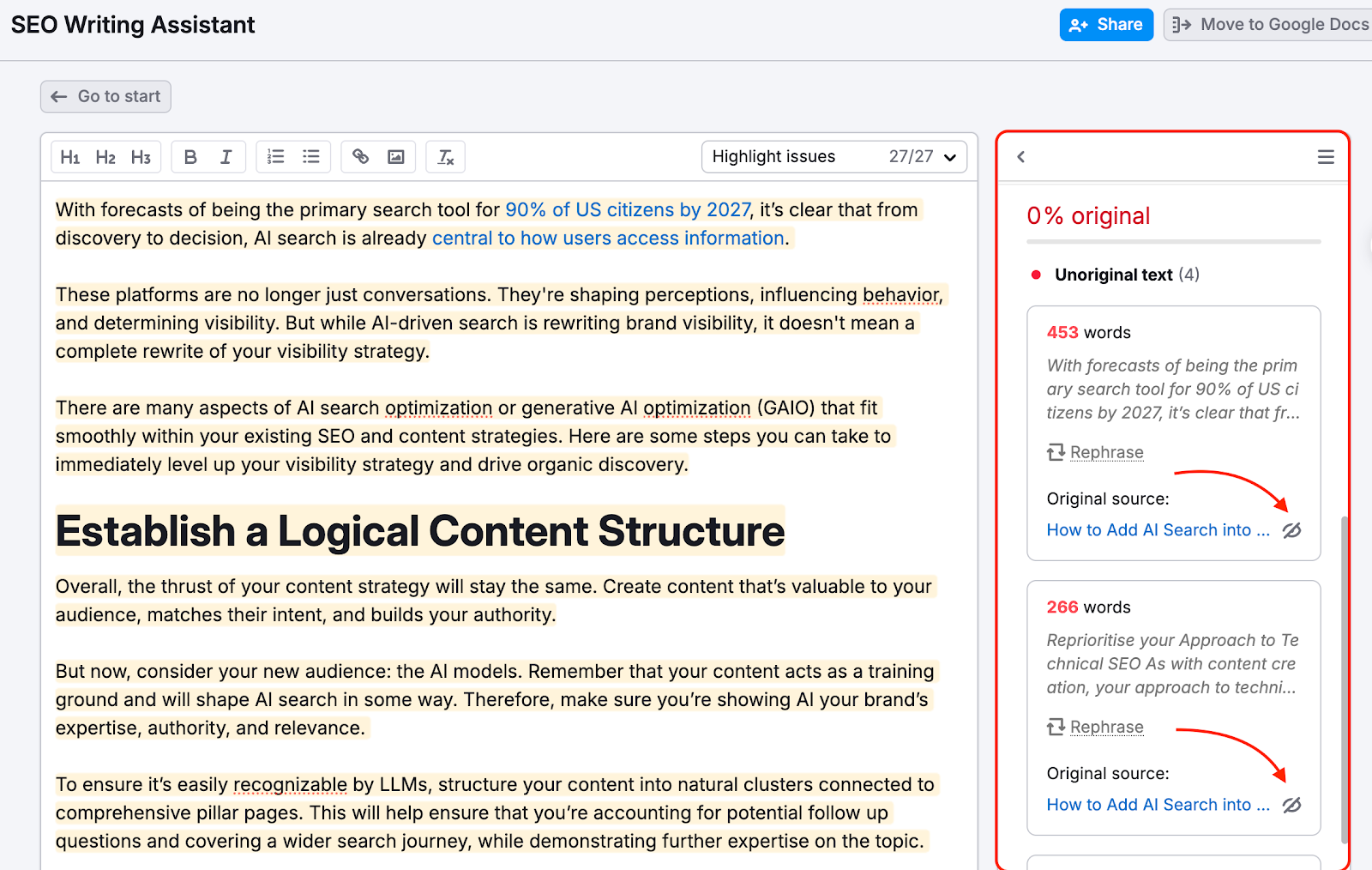Open the Highlight issues dropdown
The image size is (1372, 870).
point(949,156)
